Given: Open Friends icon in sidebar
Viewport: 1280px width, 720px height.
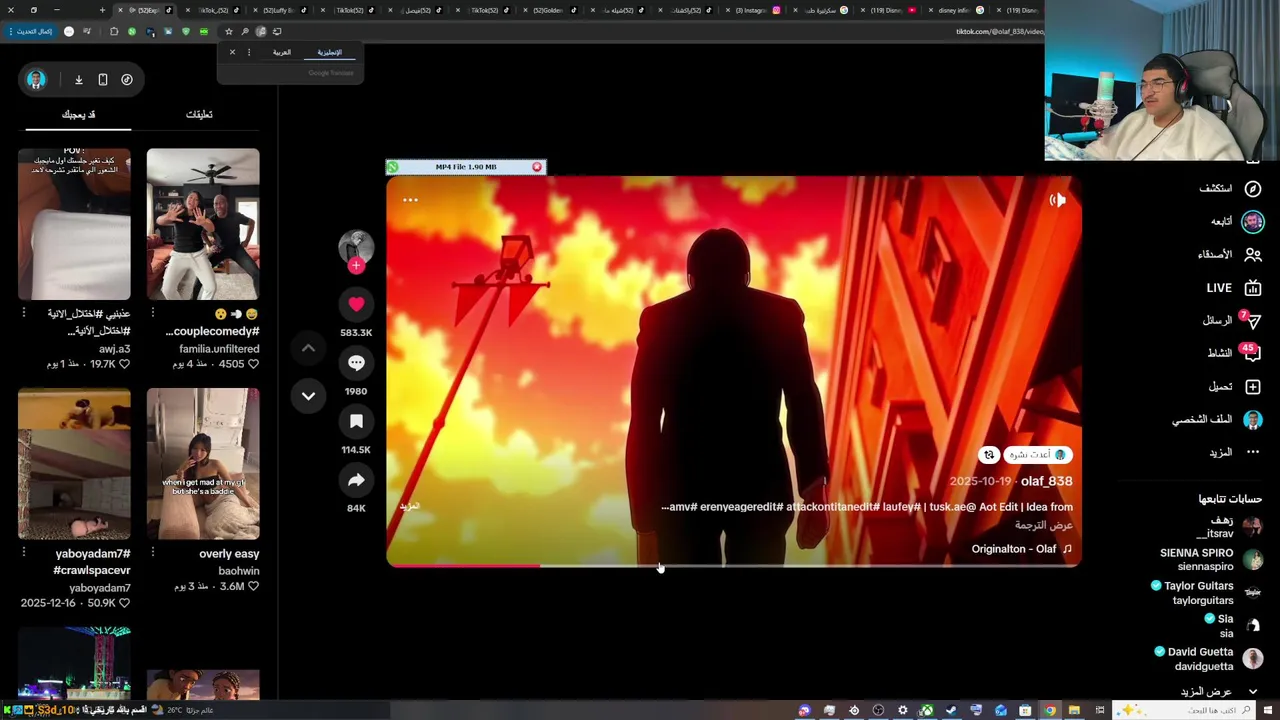Looking at the screenshot, I should tap(1252, 255).
